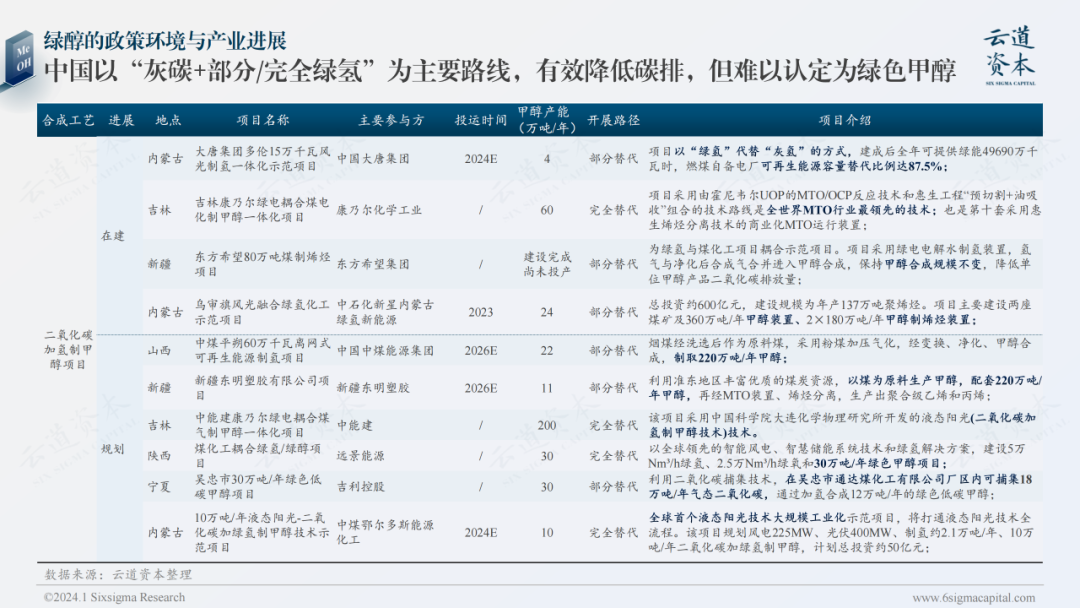Select the capacity value 60
The height and width of the screenshot is (608, 1080).
click(547, 210)
